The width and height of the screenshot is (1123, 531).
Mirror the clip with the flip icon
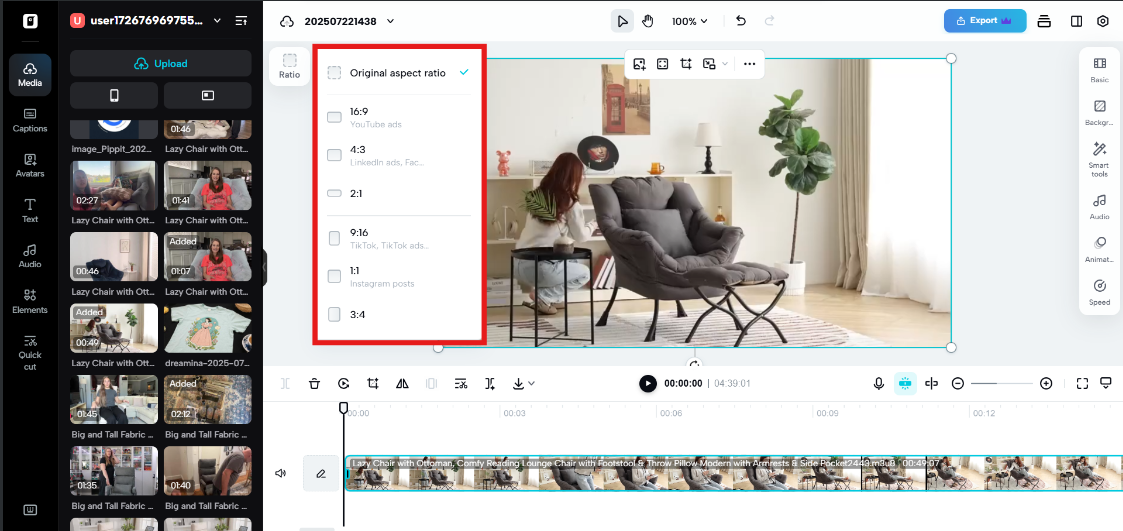(402, 383)
